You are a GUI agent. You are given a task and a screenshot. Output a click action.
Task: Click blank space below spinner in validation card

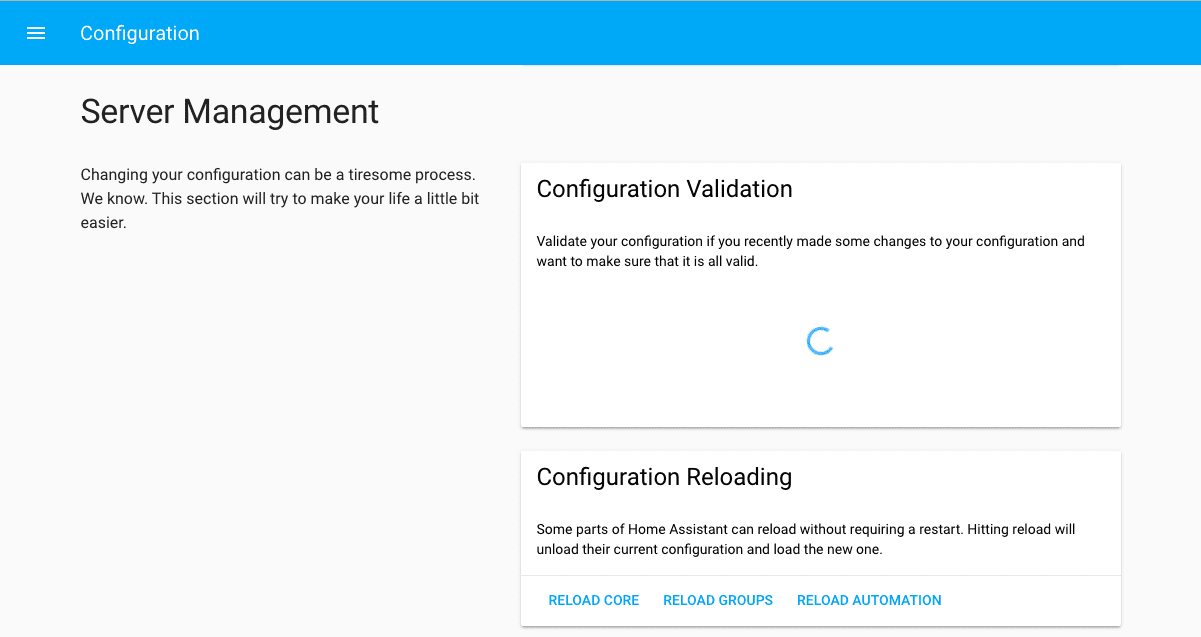[820, 395]
